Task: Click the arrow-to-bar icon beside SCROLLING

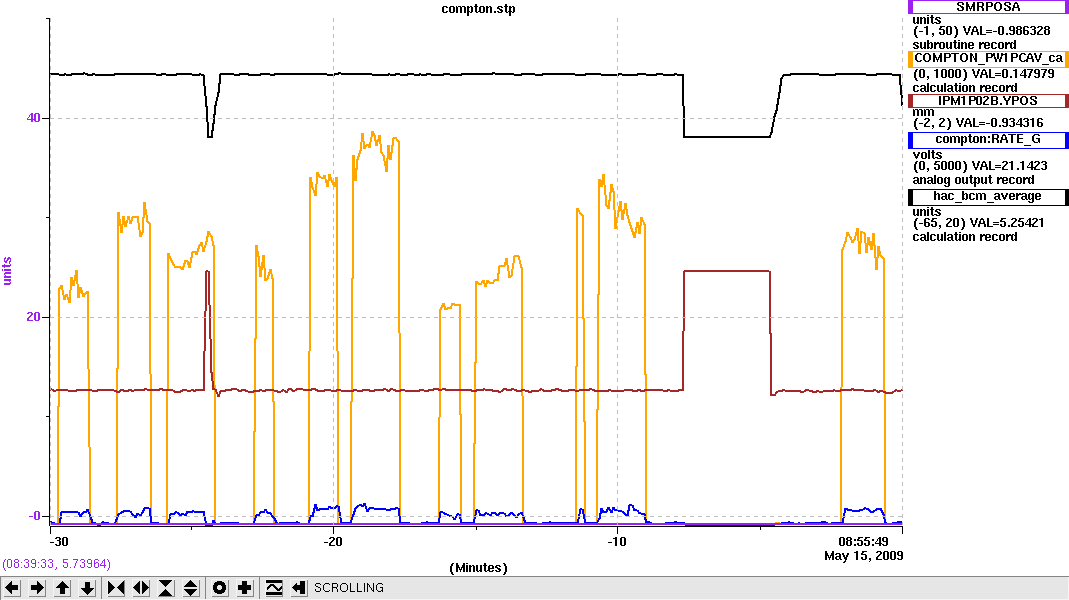Action: (299, 588)
